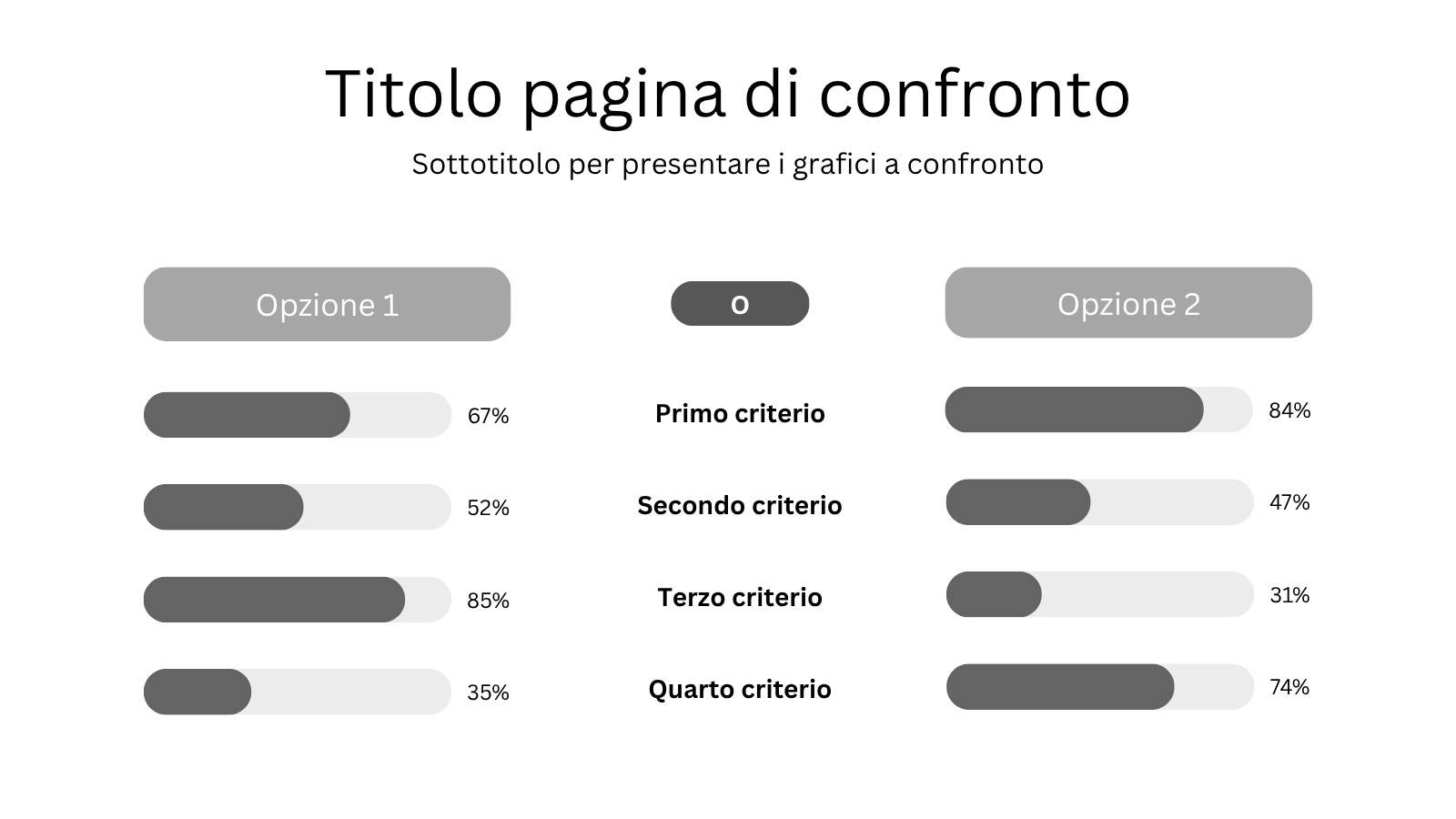The image size is (1456, 819).
Task: Click the 47% progress bar under Opzione 2
Action: click(1099, 502)
